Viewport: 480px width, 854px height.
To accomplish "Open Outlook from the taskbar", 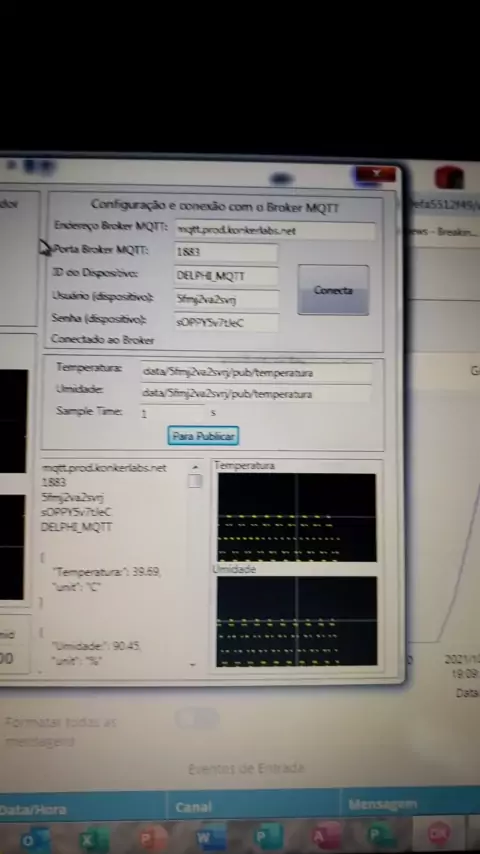I will pyautogui.click(x=34, y=839).
